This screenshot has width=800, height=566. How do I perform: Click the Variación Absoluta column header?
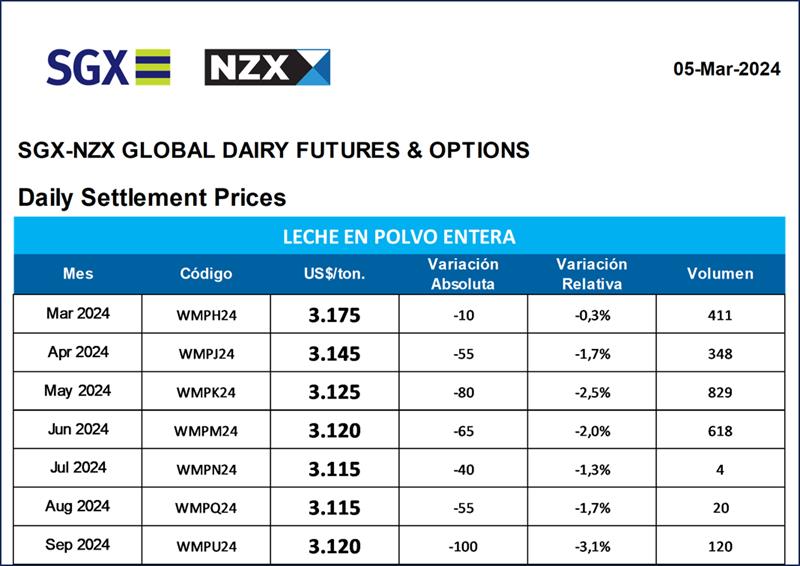[x=462, y=273]
